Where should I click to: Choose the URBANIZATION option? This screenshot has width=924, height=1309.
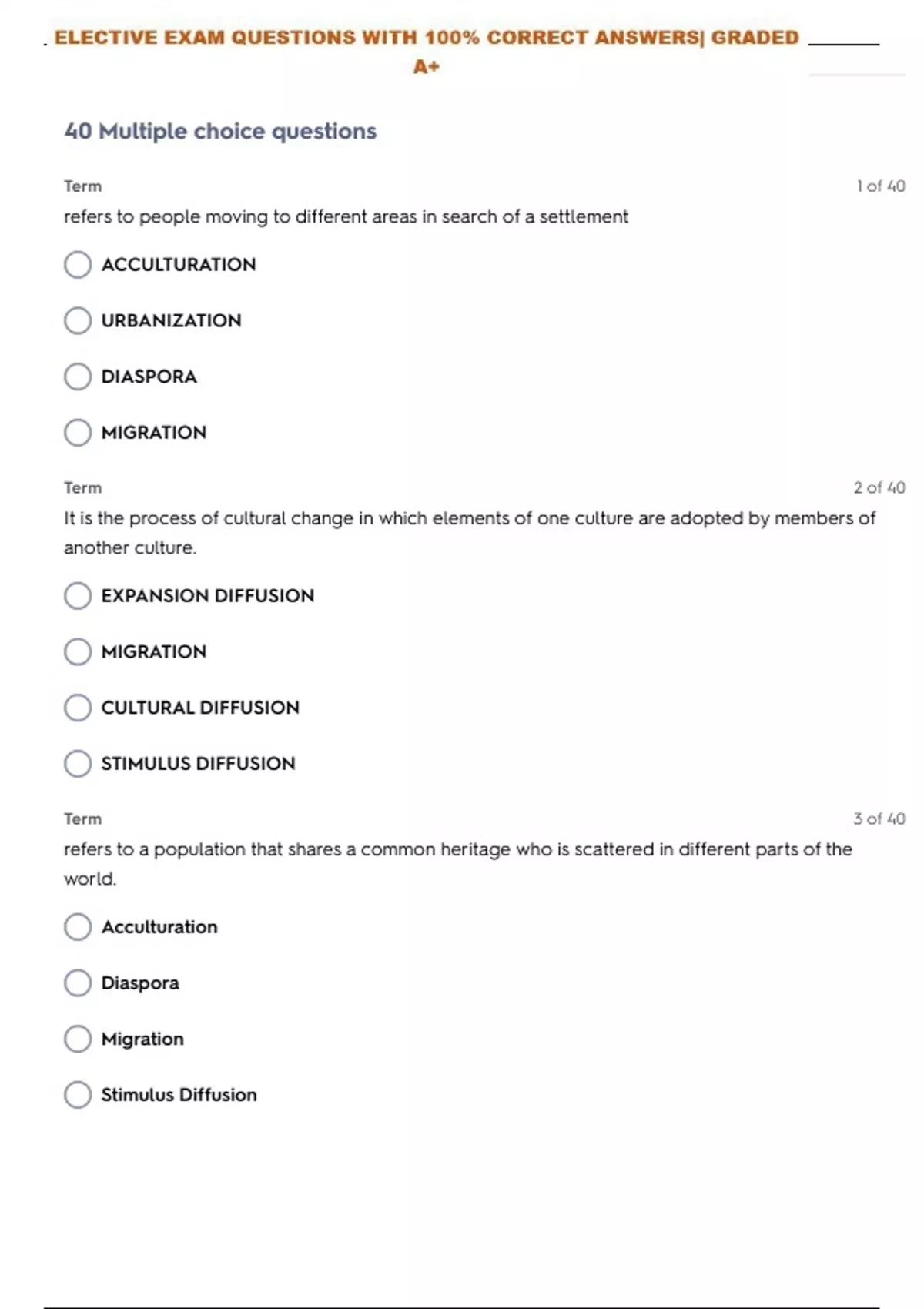78,320
